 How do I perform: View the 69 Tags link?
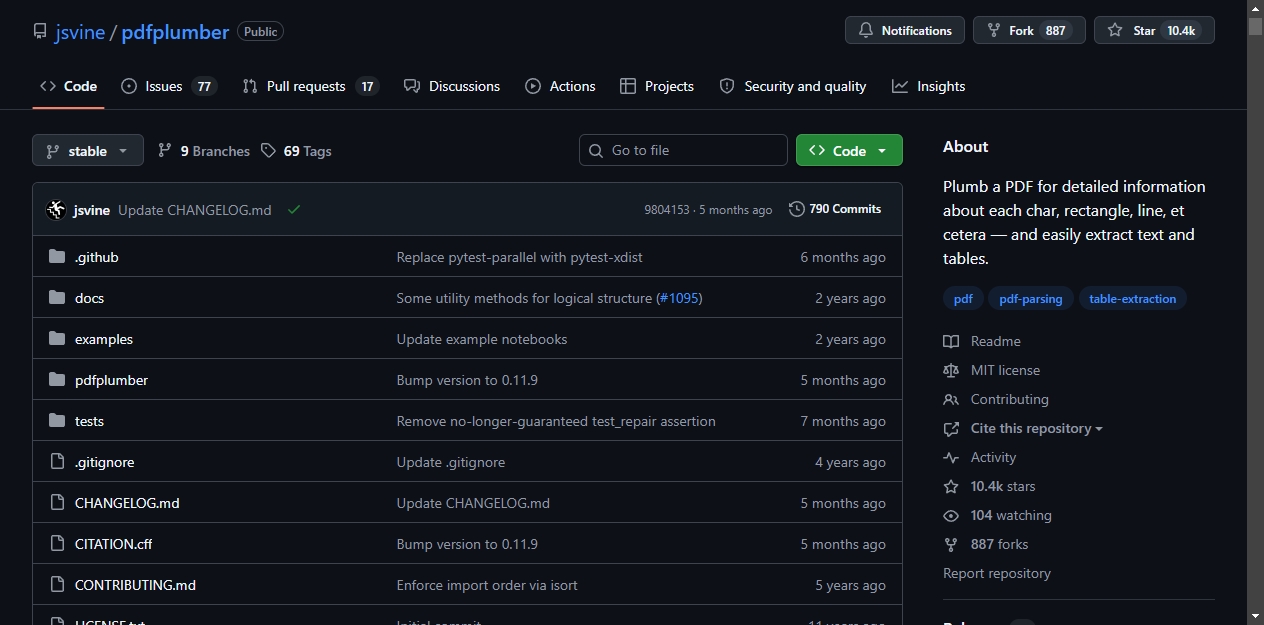[x=296, y=151]
